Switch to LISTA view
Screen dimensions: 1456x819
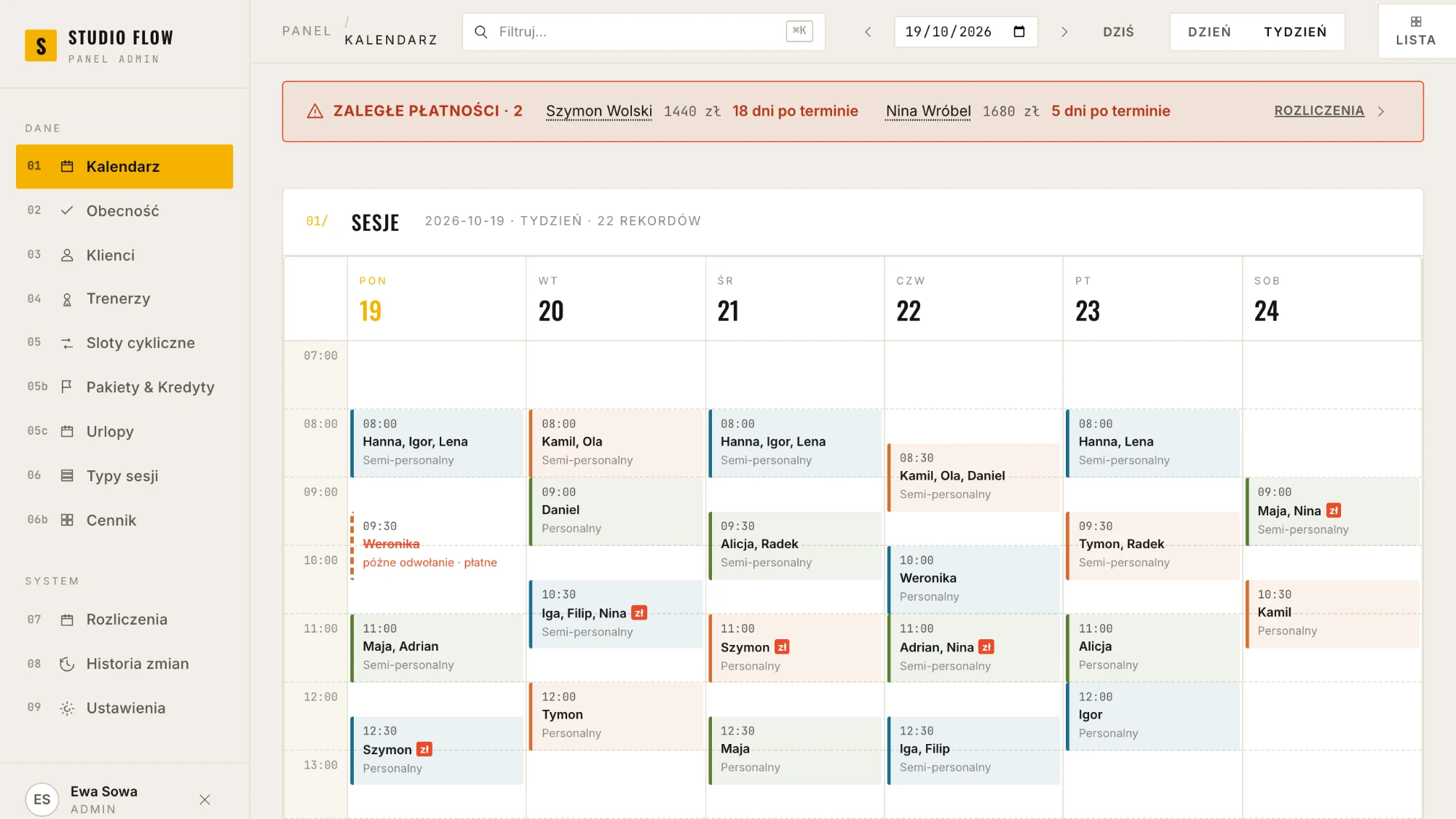point(1416,31)
